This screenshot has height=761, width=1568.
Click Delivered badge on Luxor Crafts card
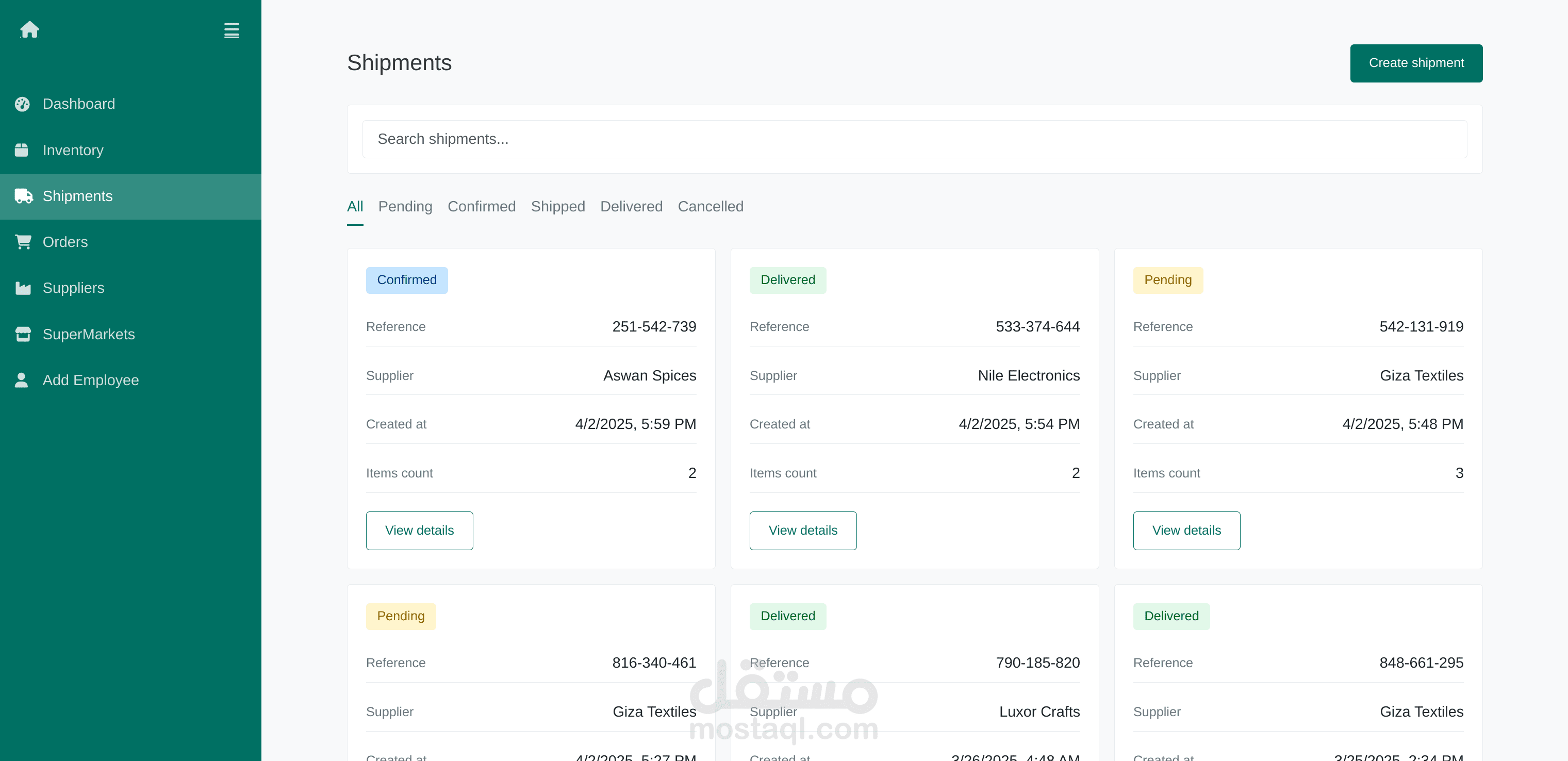coord(788,616)
